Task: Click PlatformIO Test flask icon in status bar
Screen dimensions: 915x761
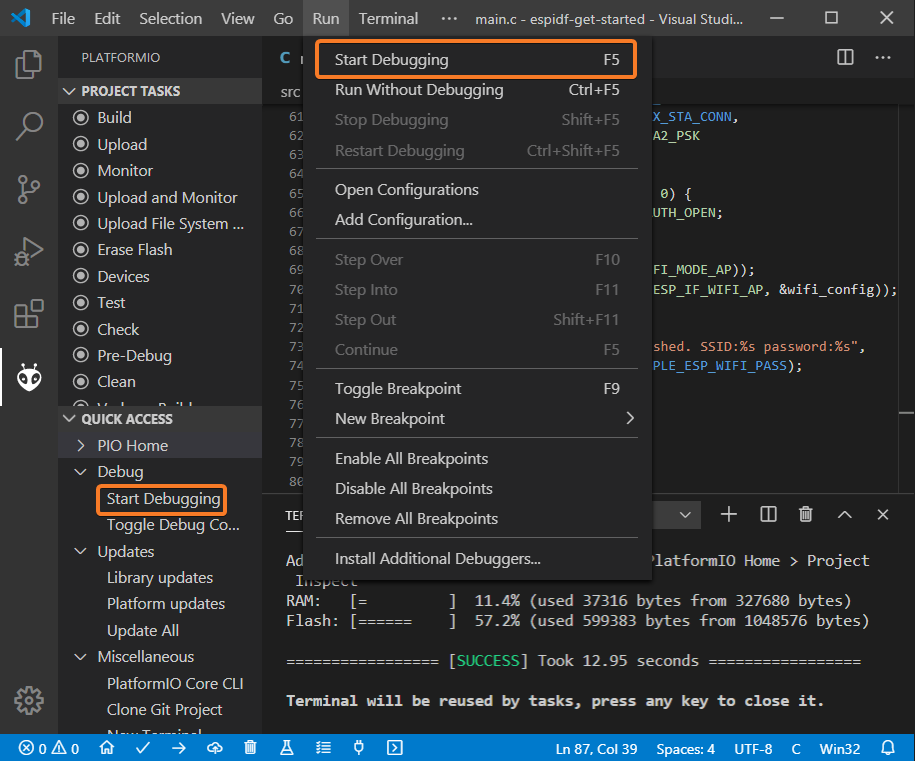Action: (287, 748)
